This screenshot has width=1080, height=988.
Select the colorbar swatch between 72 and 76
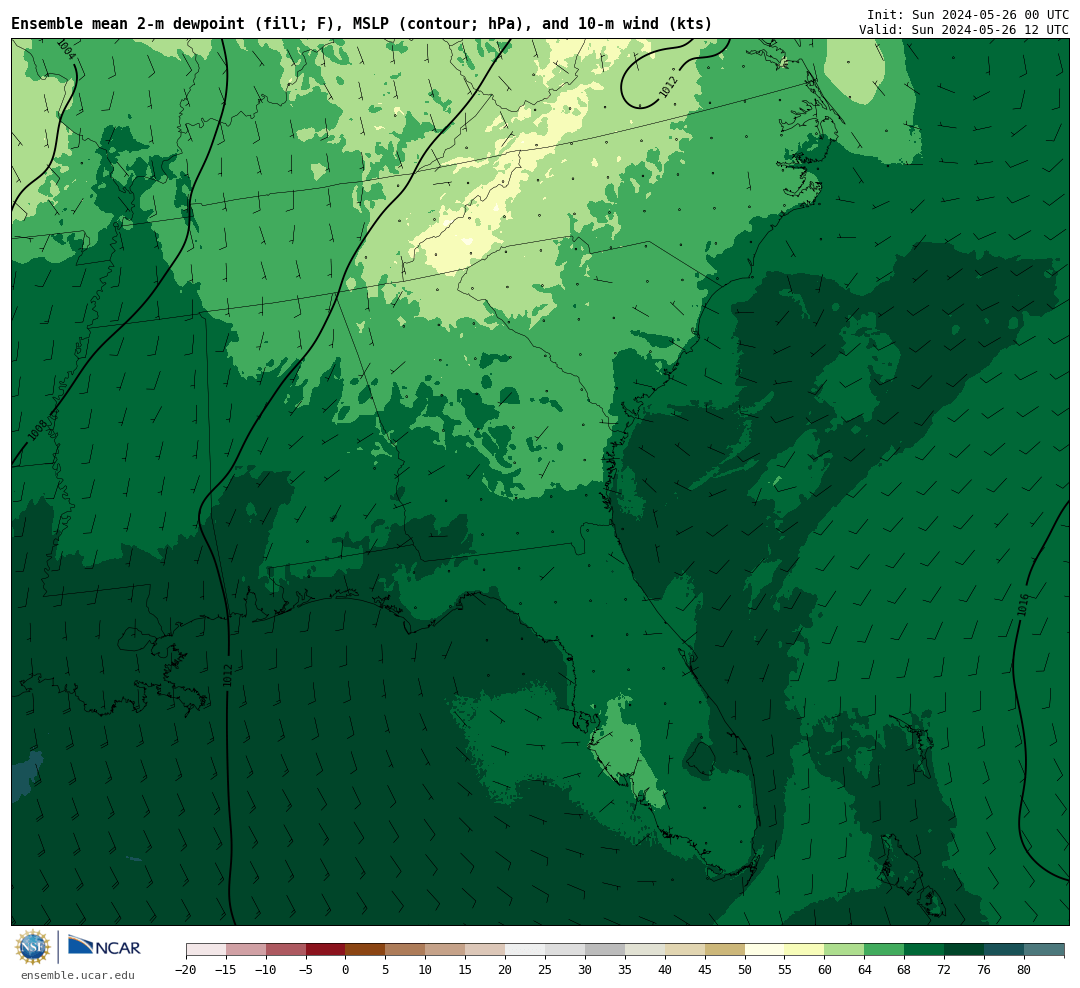click(x=965, y=950)
